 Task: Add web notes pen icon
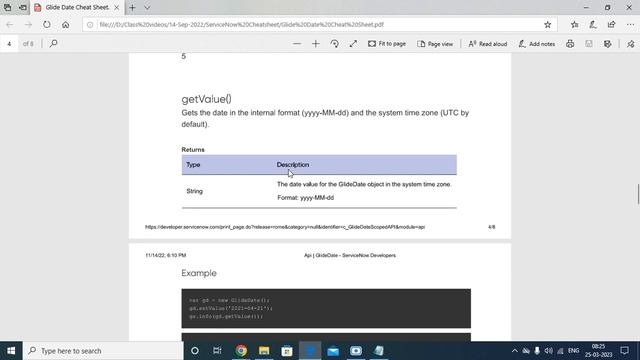tap(593, 24)
